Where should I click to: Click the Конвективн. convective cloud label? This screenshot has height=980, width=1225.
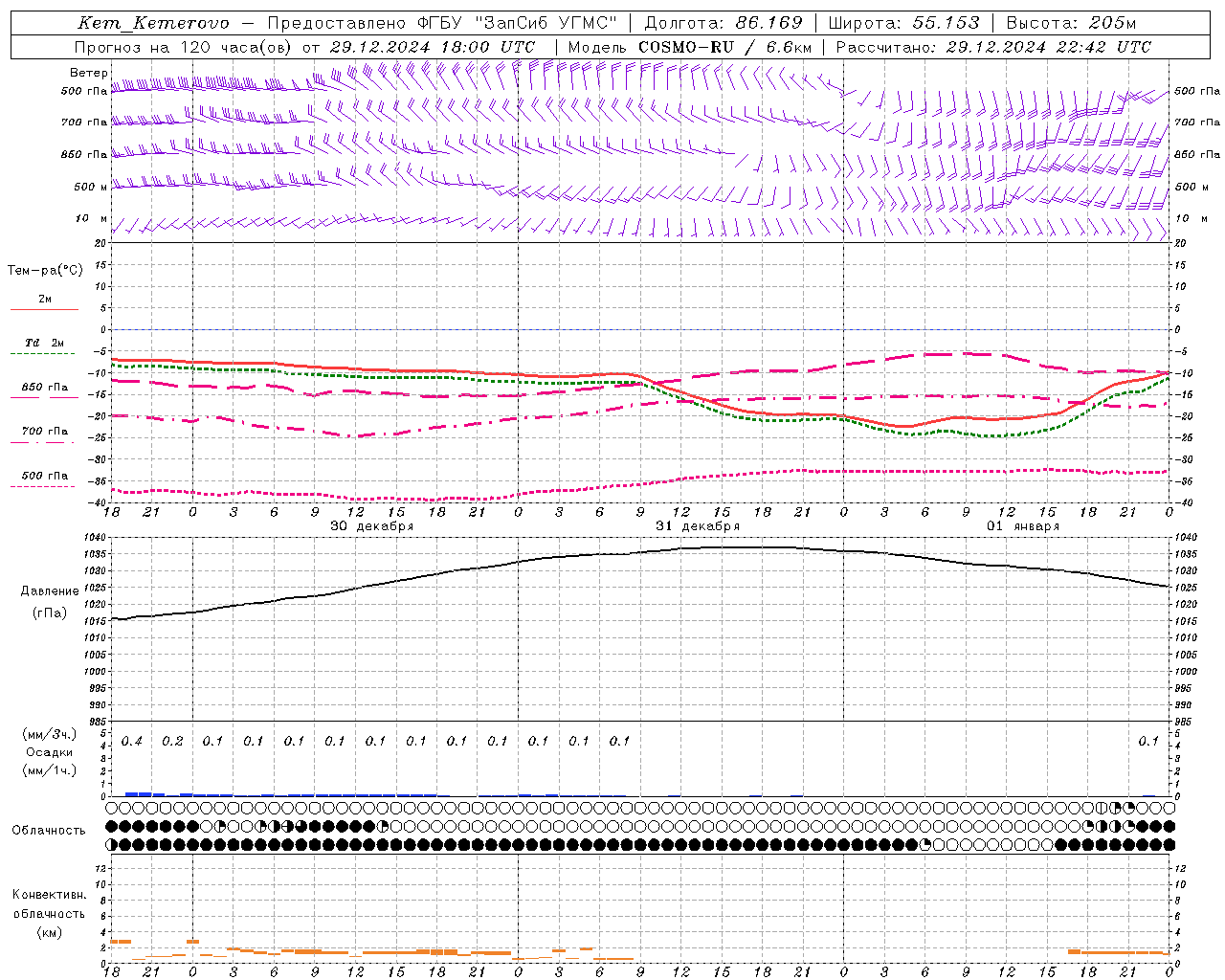click(x=49, y=895)
